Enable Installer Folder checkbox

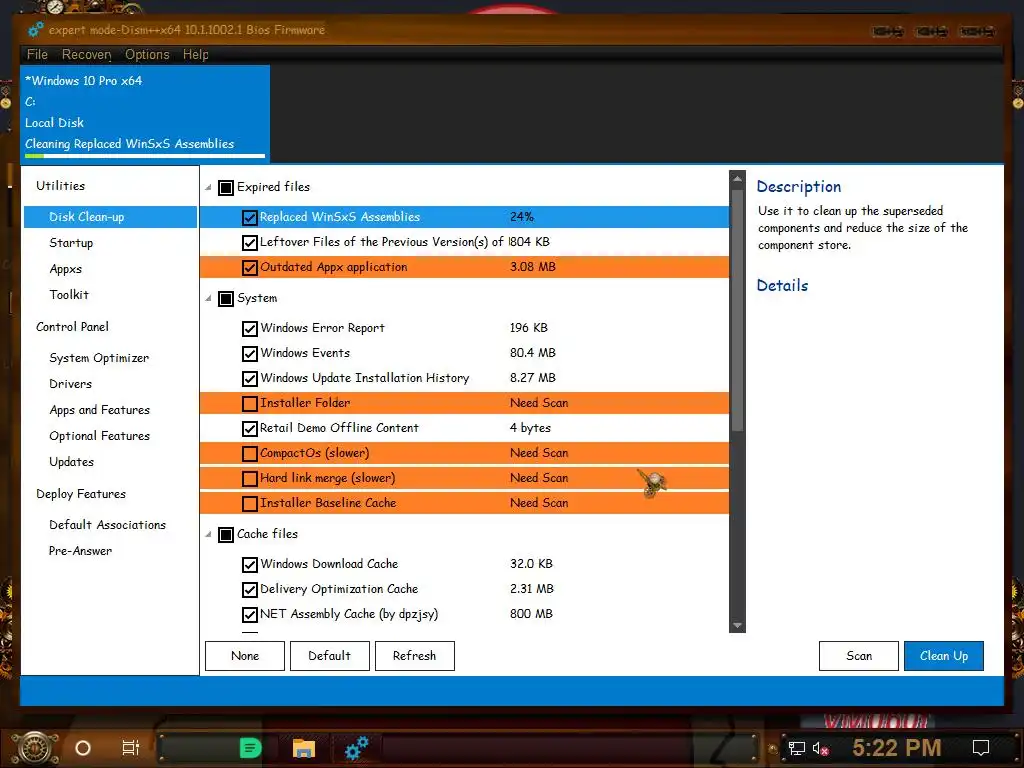click(249, 404)
